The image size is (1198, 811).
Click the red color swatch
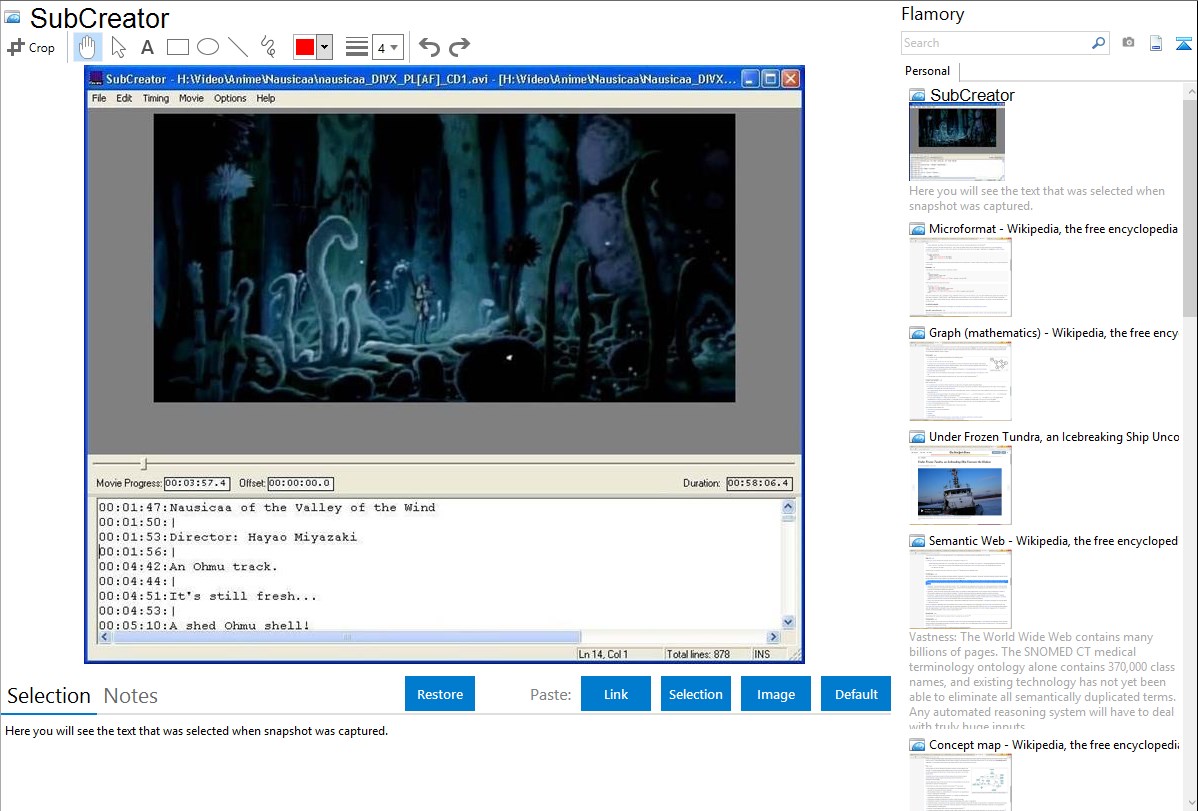(305, 47)
